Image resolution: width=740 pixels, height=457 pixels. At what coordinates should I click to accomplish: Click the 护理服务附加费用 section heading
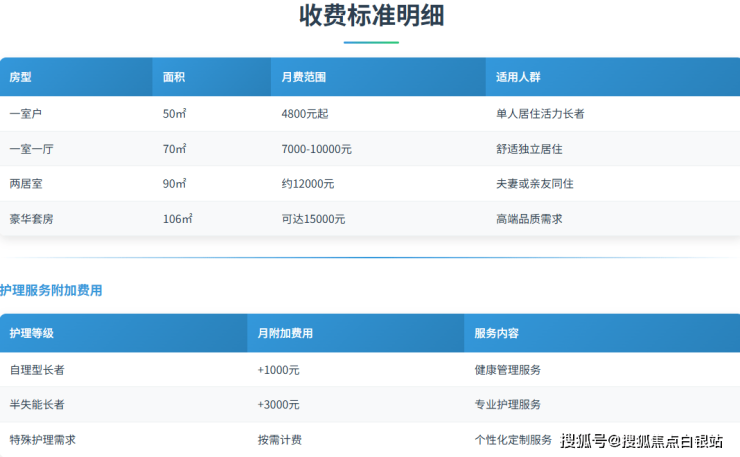coord(51,291)
